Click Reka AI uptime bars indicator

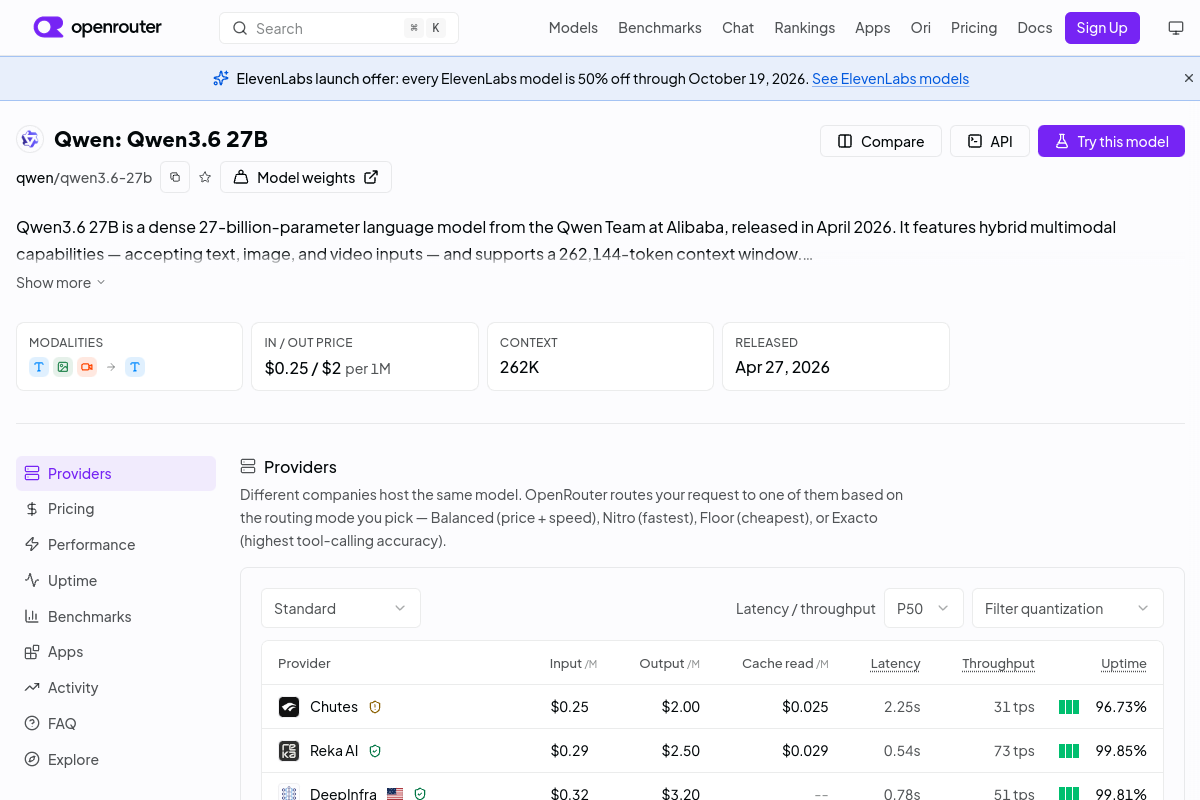[x=1069, y=751]
